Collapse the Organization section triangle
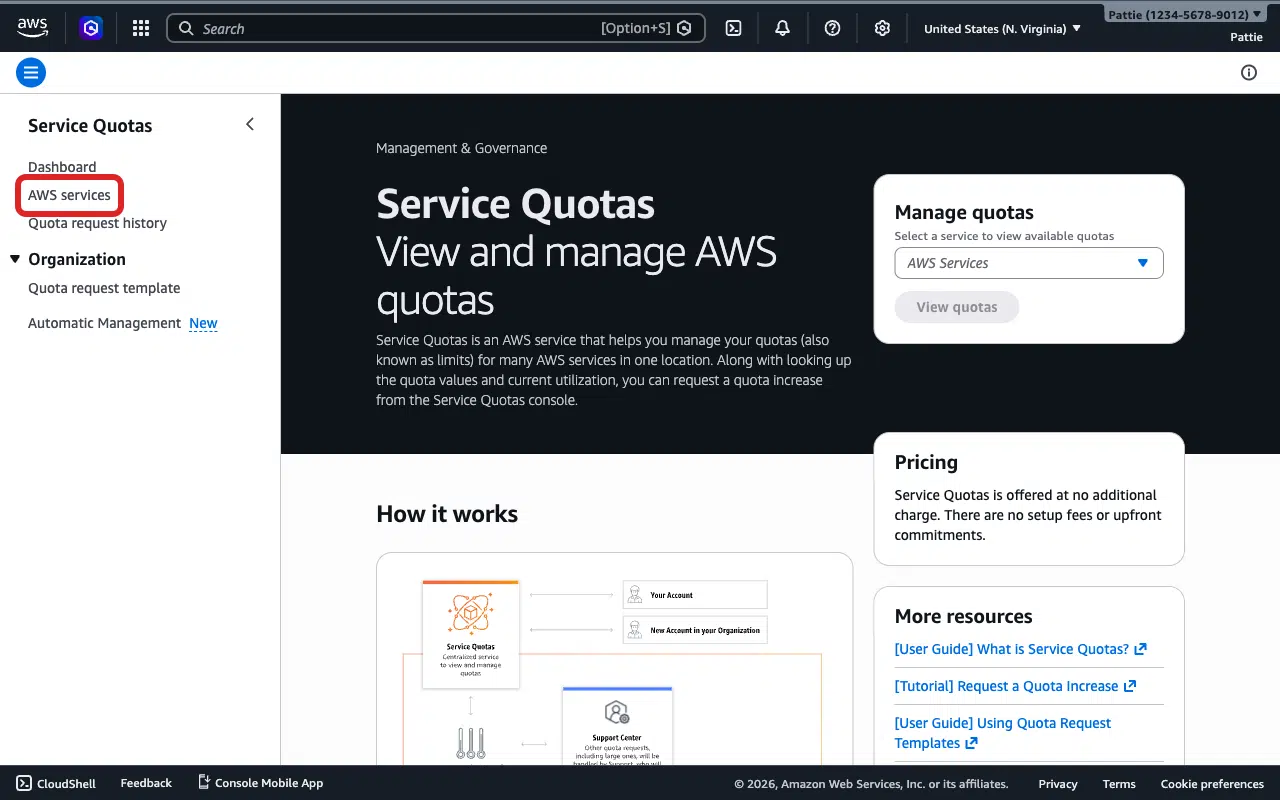The height and width of the screenshot is (800, 1280). 15,259
